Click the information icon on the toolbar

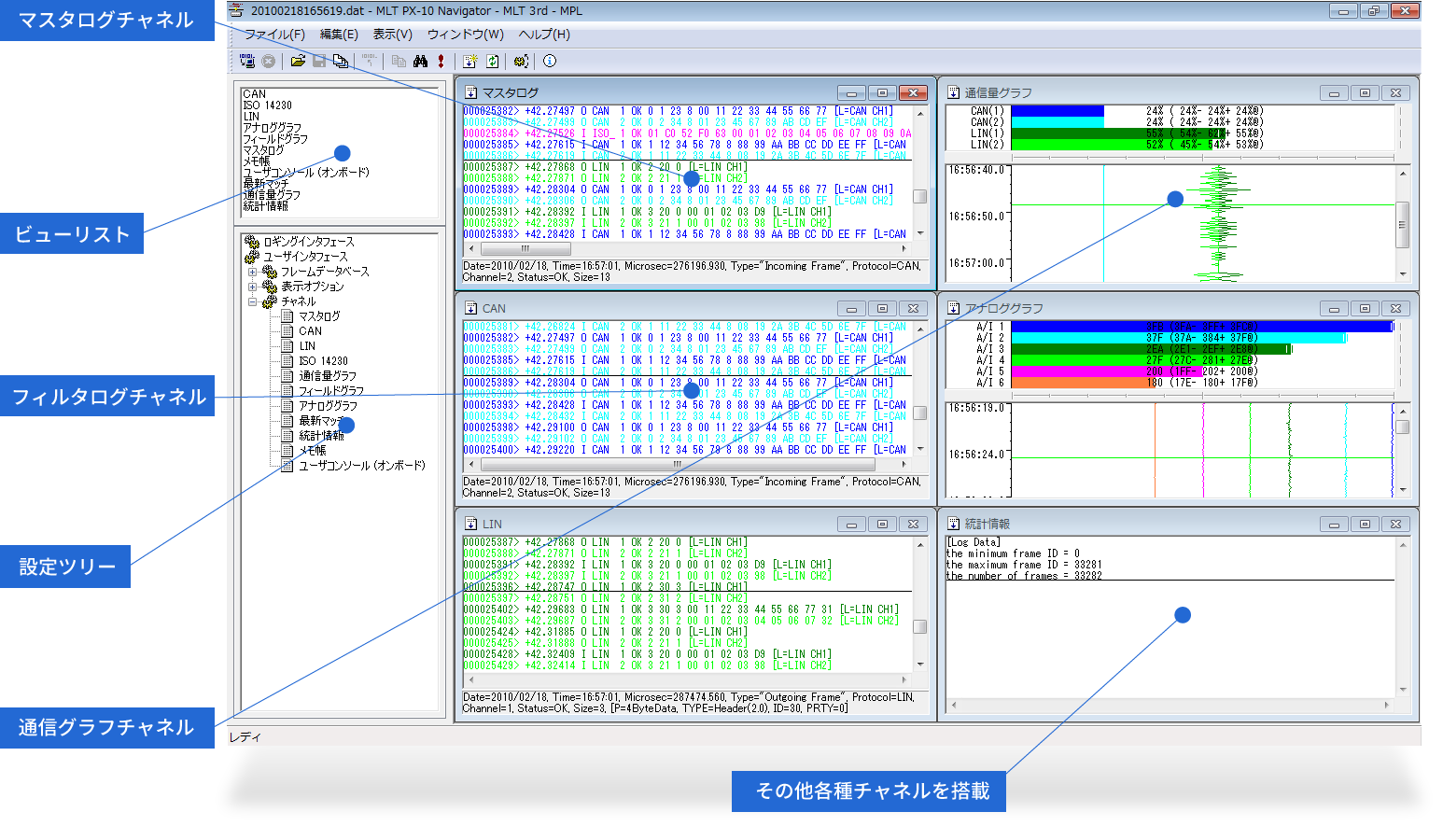tap(549, 61)
